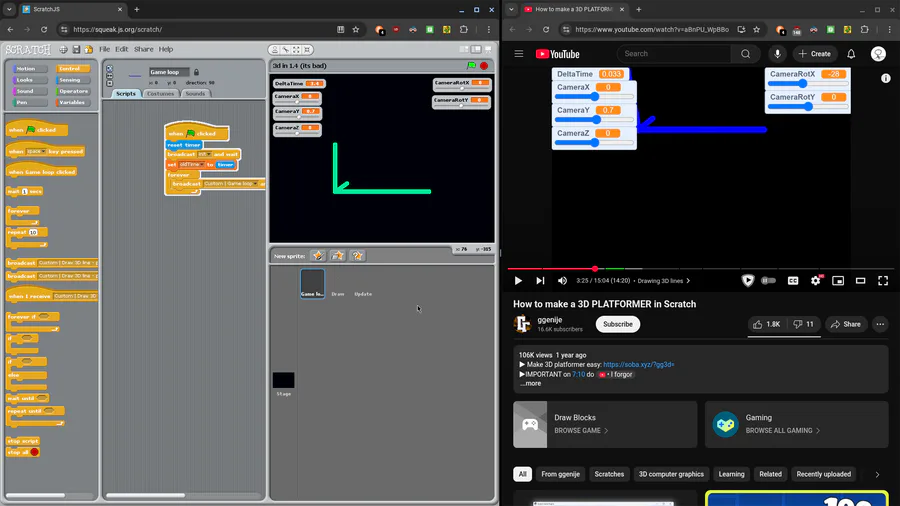This screenshot has width=900, height=506.
Task: Dislike the YouTube video
Action: click(804, 324)
